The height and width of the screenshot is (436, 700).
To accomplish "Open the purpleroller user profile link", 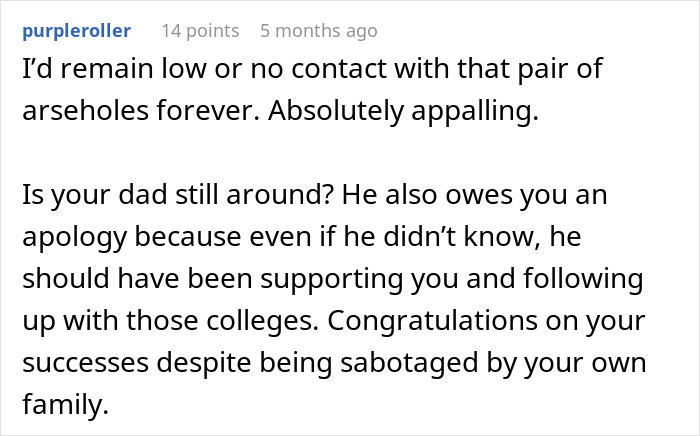I will [75, 31].
